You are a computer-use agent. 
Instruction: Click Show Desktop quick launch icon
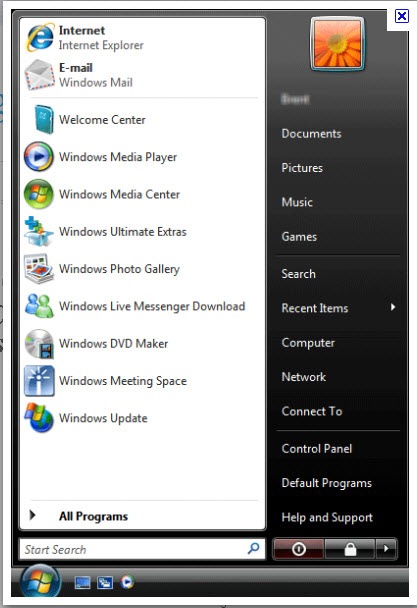[x=83, y=582]
